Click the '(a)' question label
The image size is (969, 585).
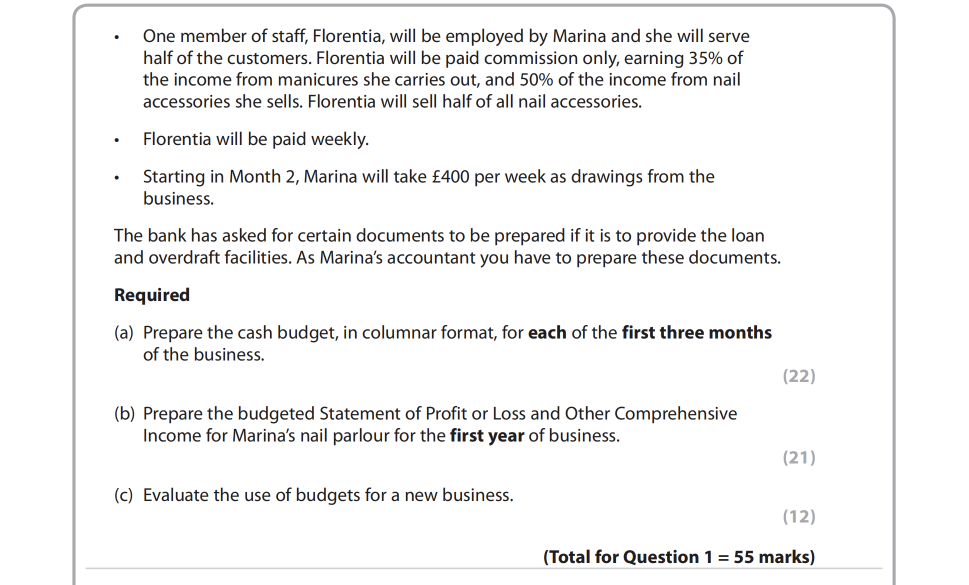tap(124, 332)
